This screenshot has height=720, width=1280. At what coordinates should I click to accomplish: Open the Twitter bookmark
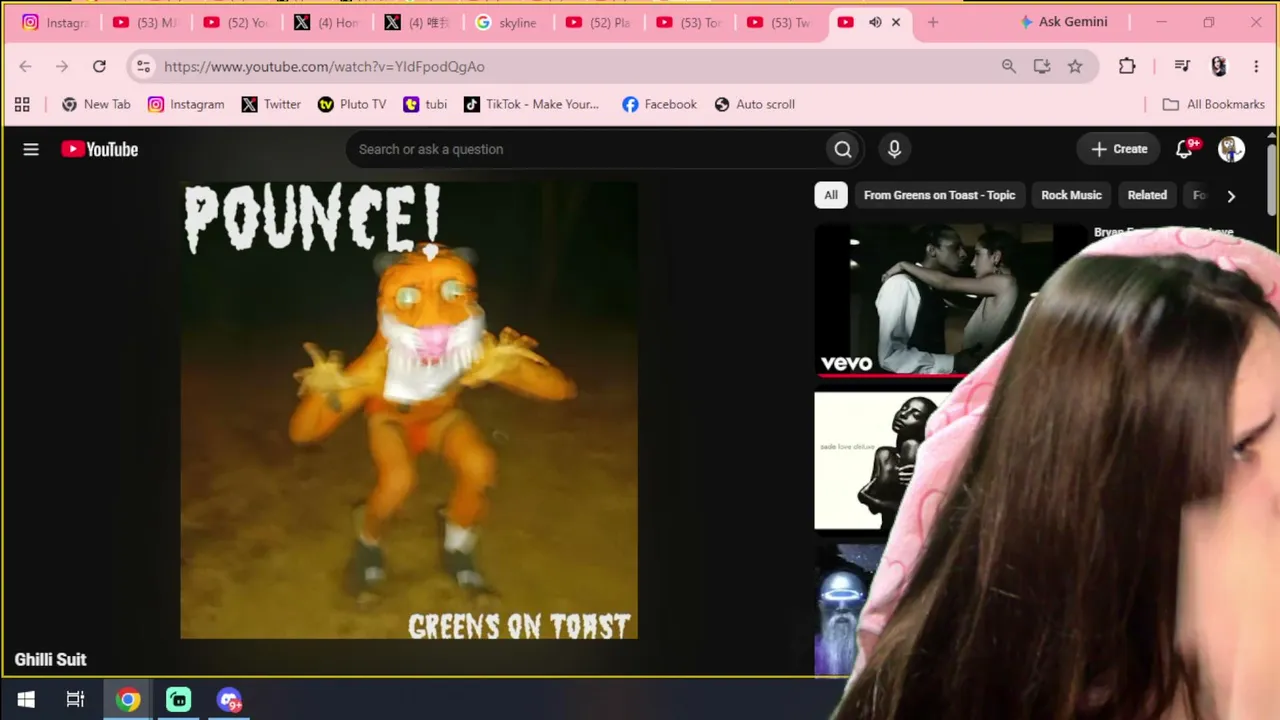[271, 104]
